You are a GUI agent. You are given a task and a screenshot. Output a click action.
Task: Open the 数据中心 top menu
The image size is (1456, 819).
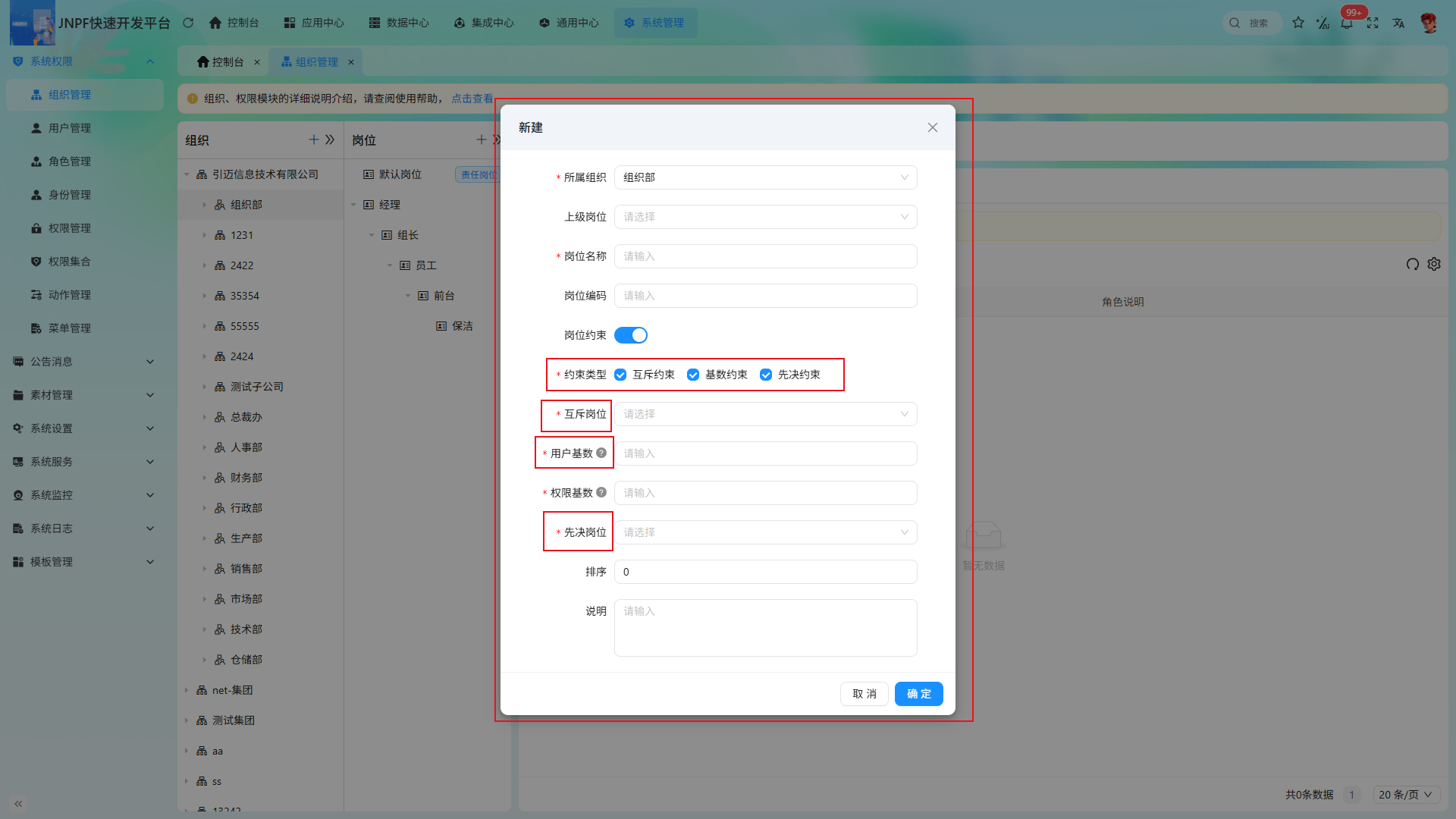pos(399,23)
